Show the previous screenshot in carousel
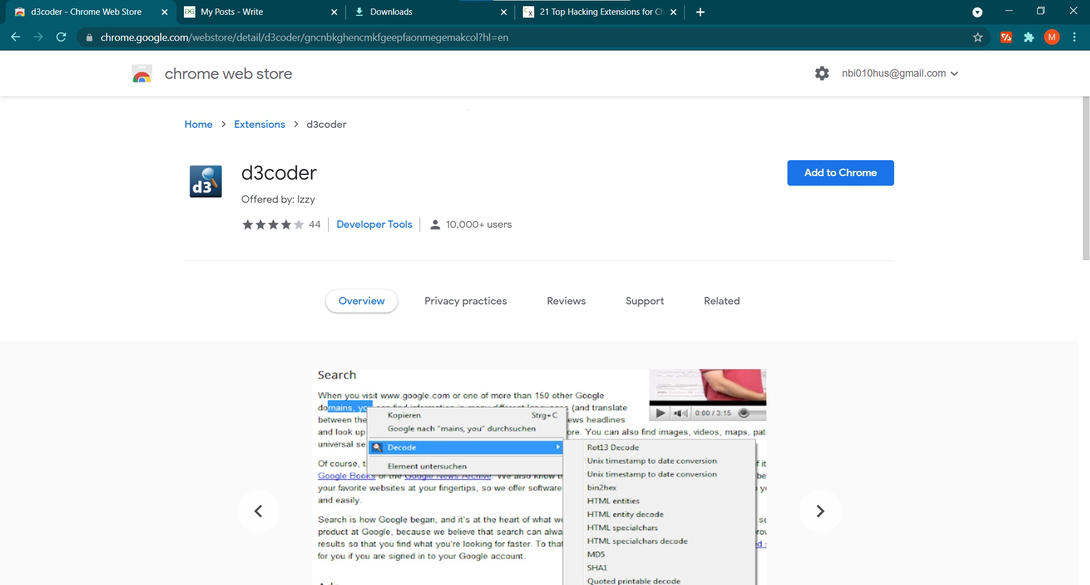The width and height of the screenshot is (1090, 585). pyautogui.click(x=258, y=511)
